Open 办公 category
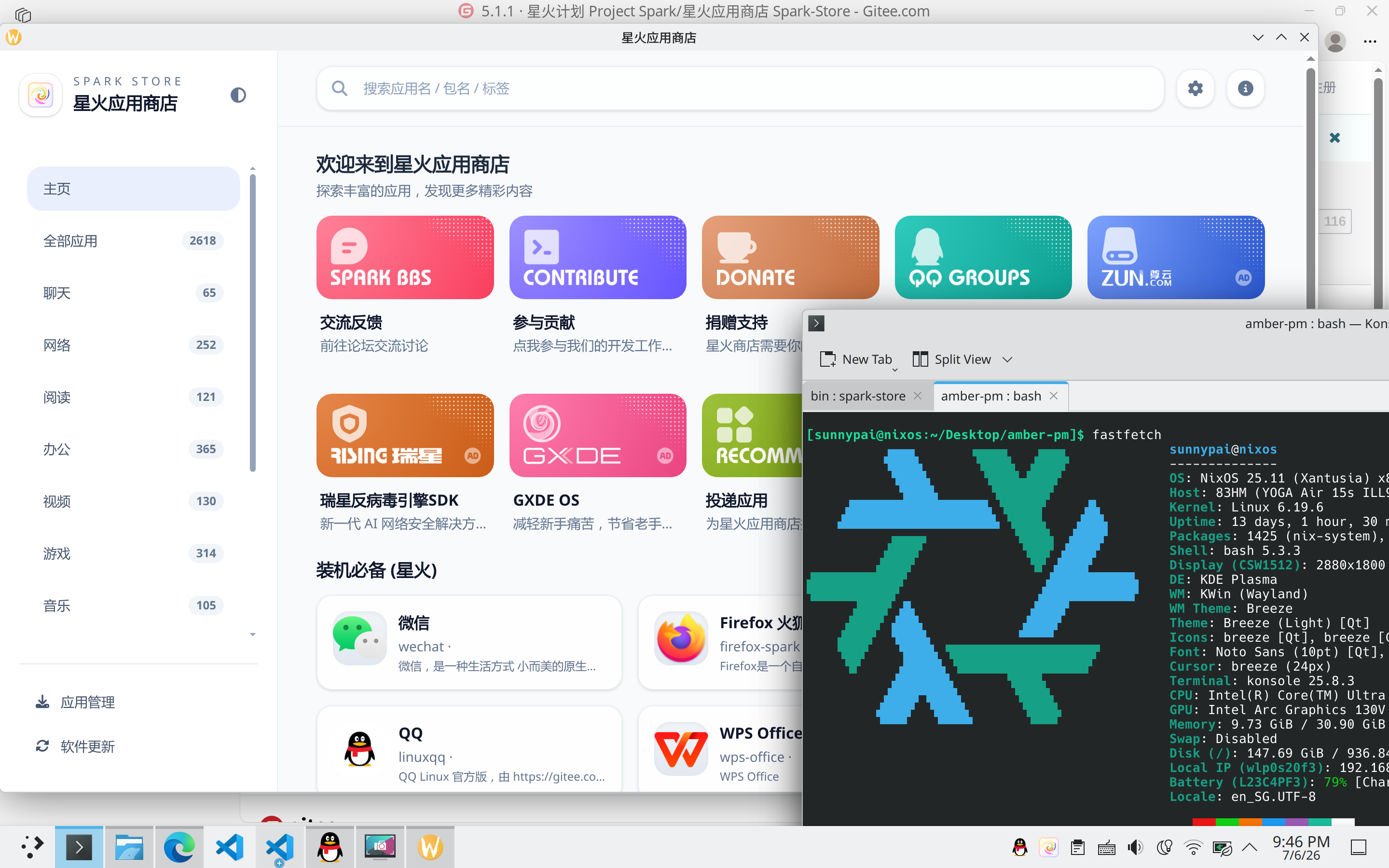The image size is (1389, 868). point(133,449)
